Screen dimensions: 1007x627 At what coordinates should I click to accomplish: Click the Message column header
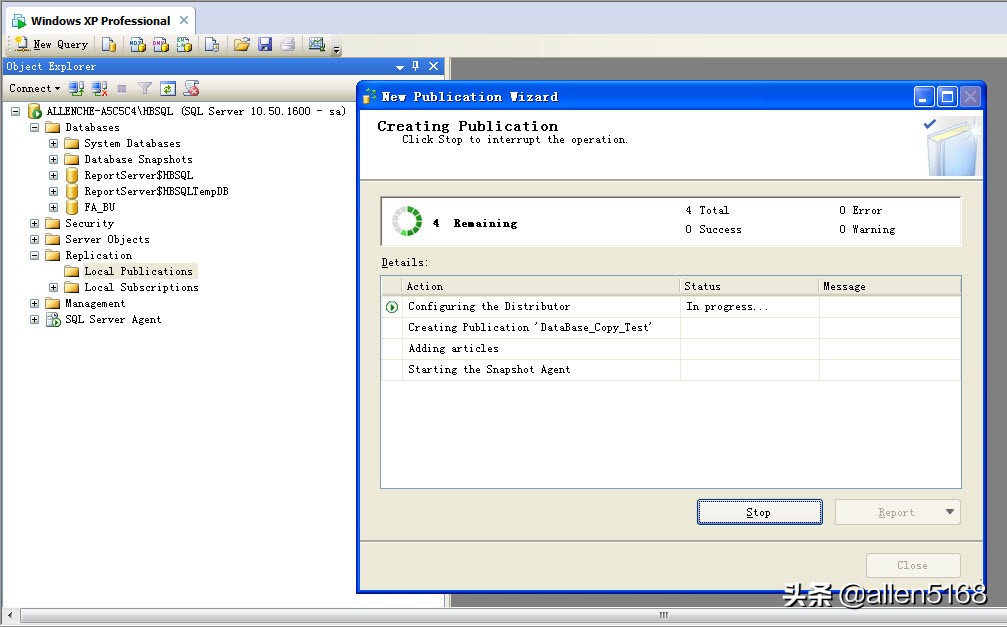890,286
